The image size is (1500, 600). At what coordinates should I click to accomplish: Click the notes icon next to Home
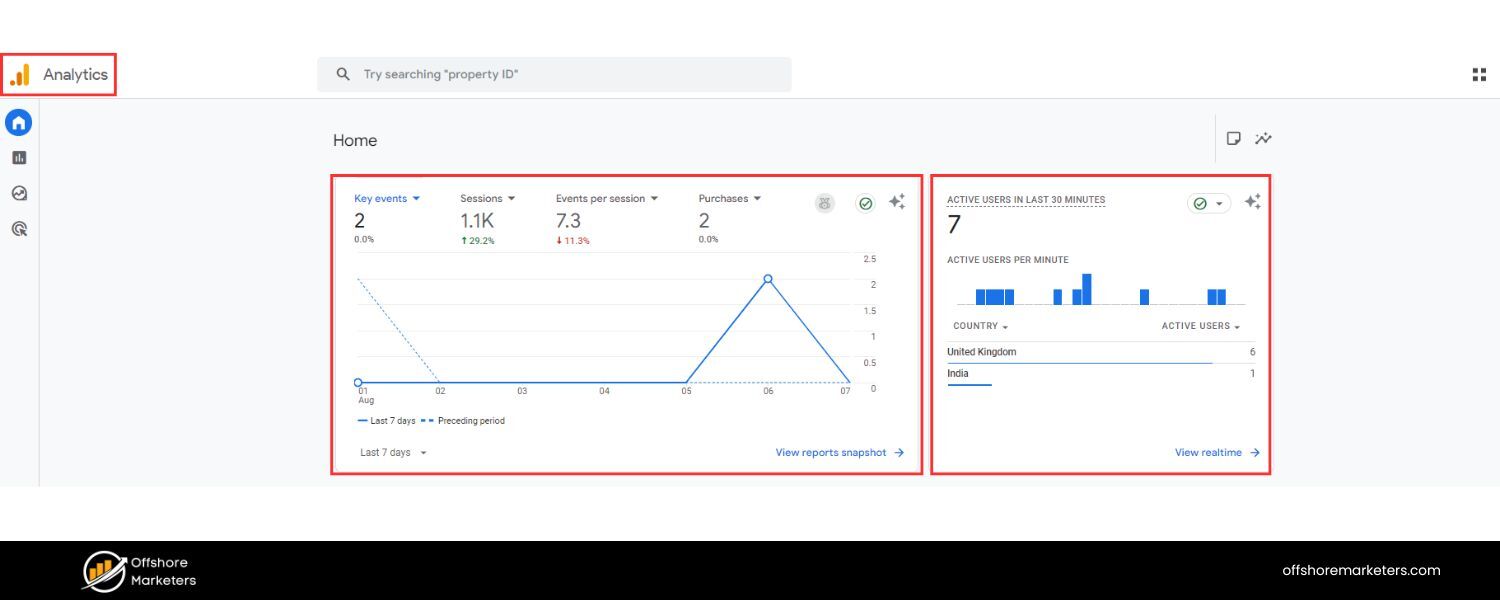point(1232,139)
